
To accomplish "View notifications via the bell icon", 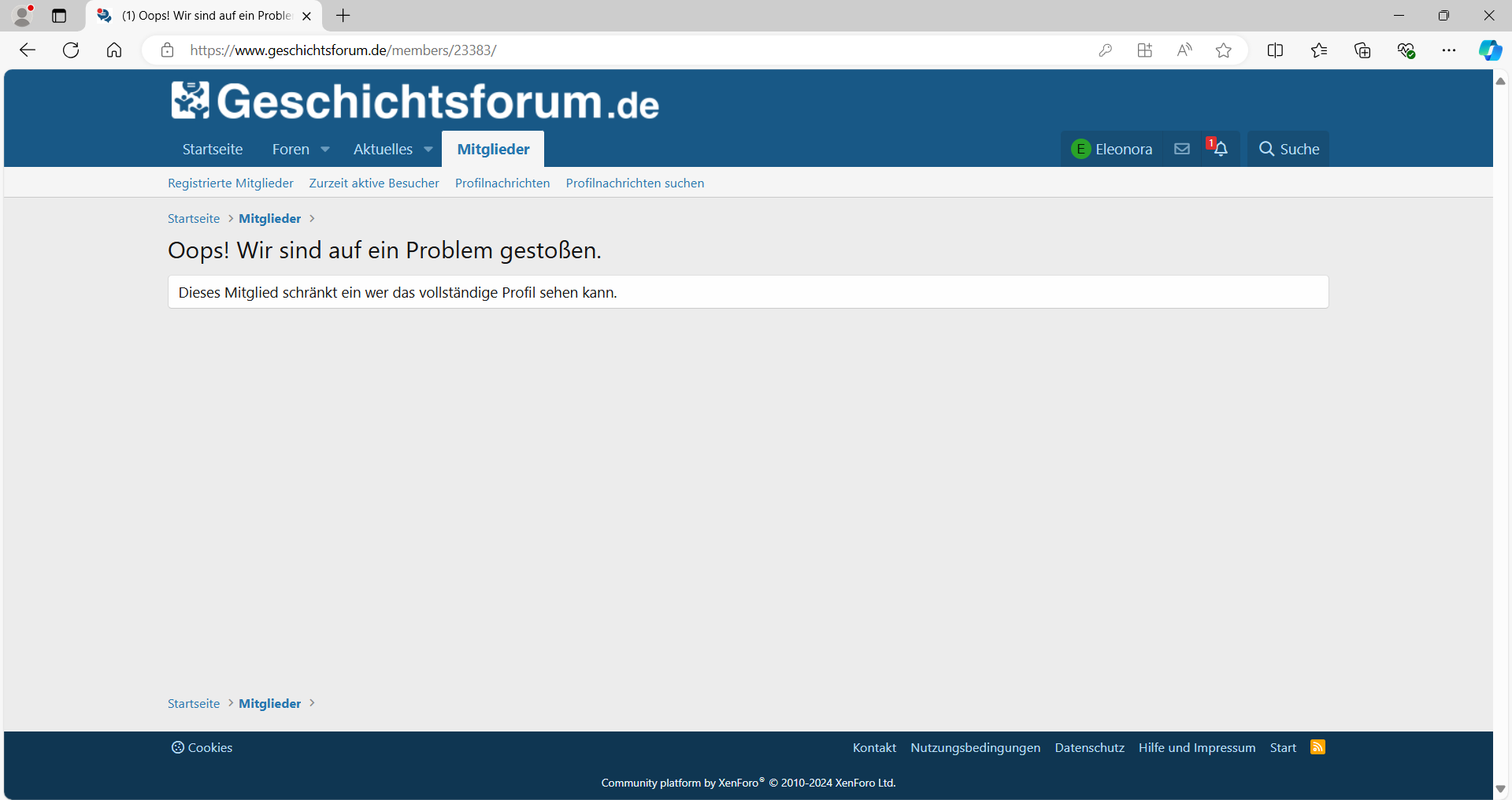I will pyautogui.click(x=1219, y=150).
